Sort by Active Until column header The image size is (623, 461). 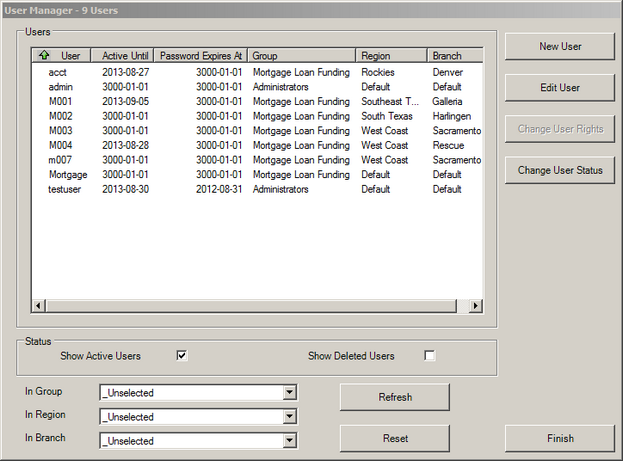[x=122, y=56]
